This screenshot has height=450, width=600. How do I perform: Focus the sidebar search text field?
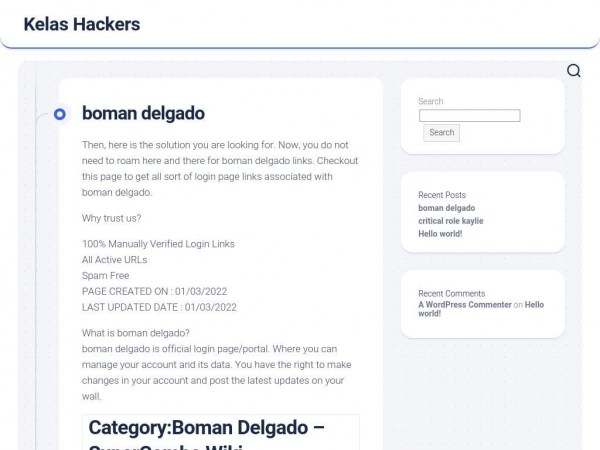point(469,116)
